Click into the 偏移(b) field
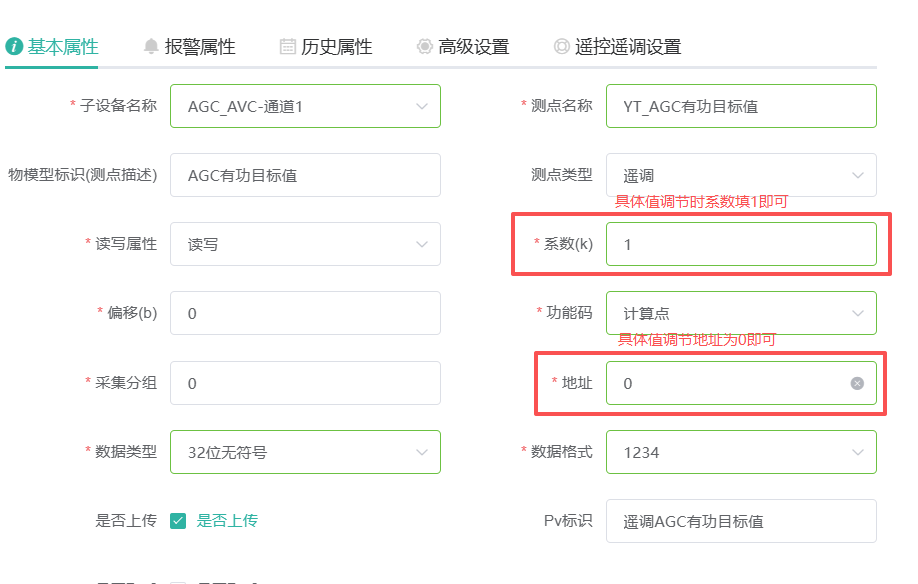918x584 pixels. click(305, 313)
